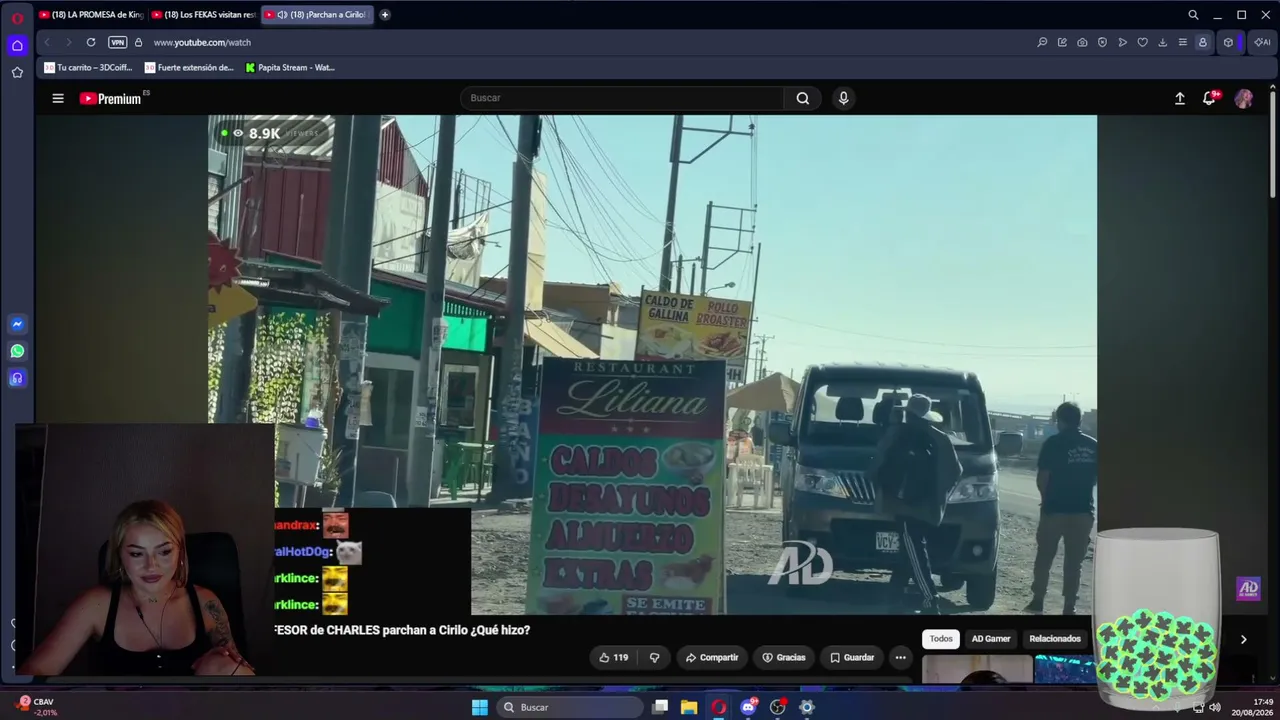The width and height of the screenshot is (1280, 720).
Task: Select the Relacionados filter chip
Action: tap(1055, 639)
